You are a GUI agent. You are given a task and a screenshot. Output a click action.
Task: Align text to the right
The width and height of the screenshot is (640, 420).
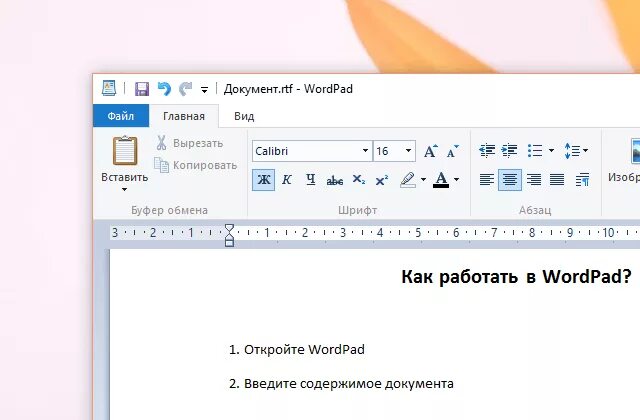point(534,180)
